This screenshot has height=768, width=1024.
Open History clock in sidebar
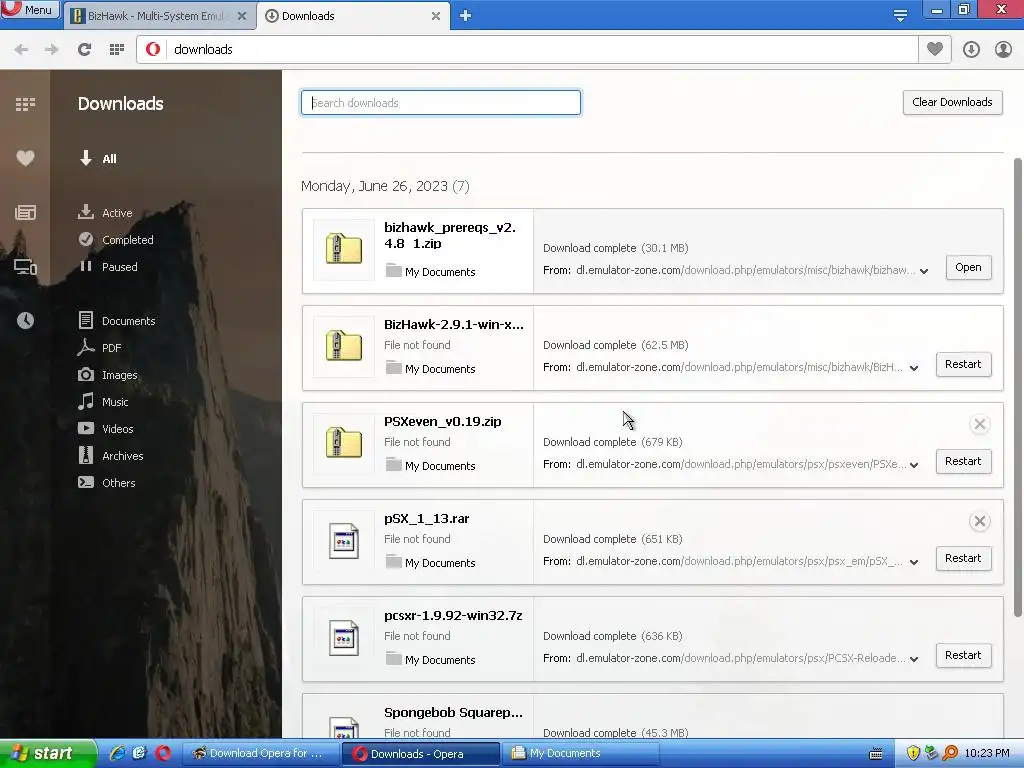pos(25,320)
